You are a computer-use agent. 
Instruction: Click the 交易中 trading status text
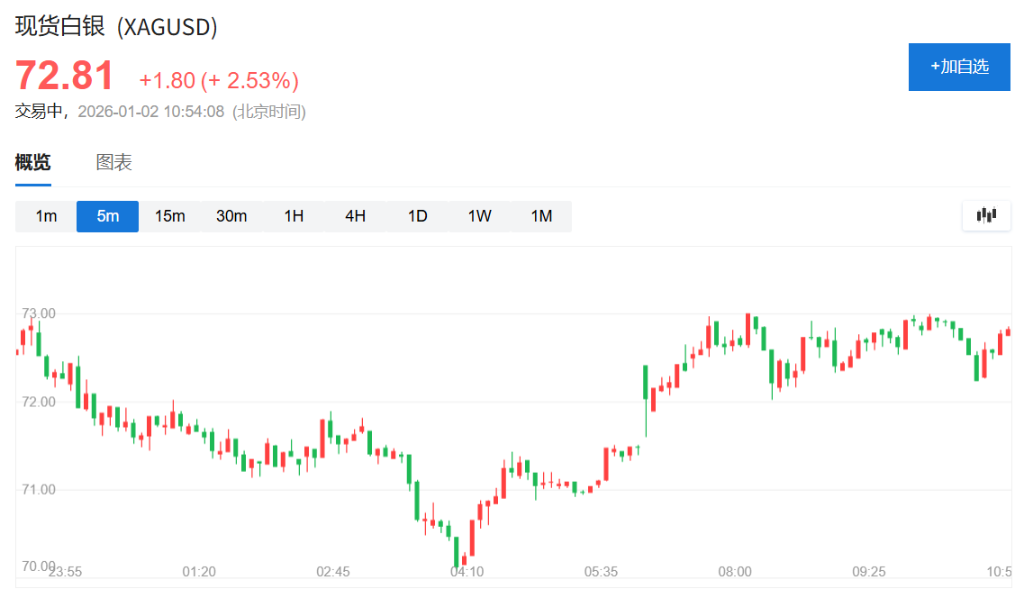coord(32,112)
